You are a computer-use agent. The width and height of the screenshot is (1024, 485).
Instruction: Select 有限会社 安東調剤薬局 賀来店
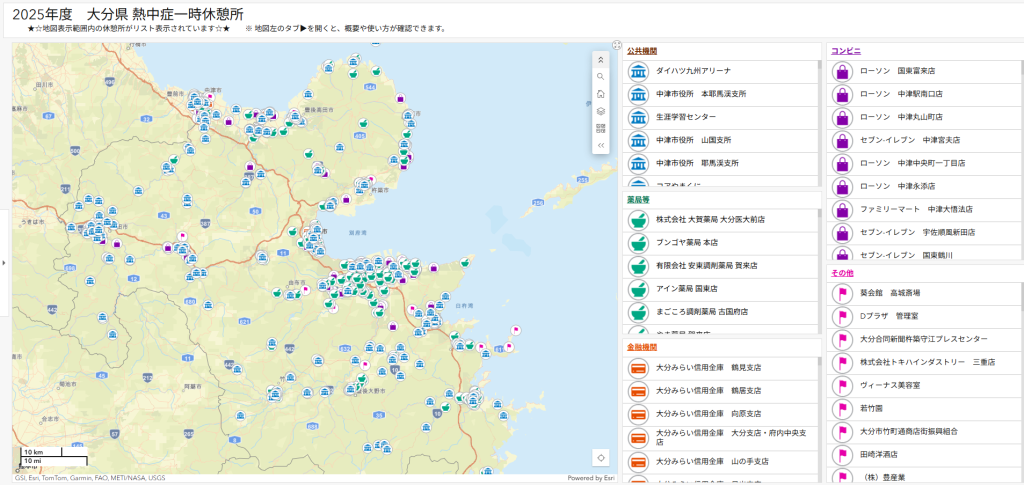pos(720,266)
